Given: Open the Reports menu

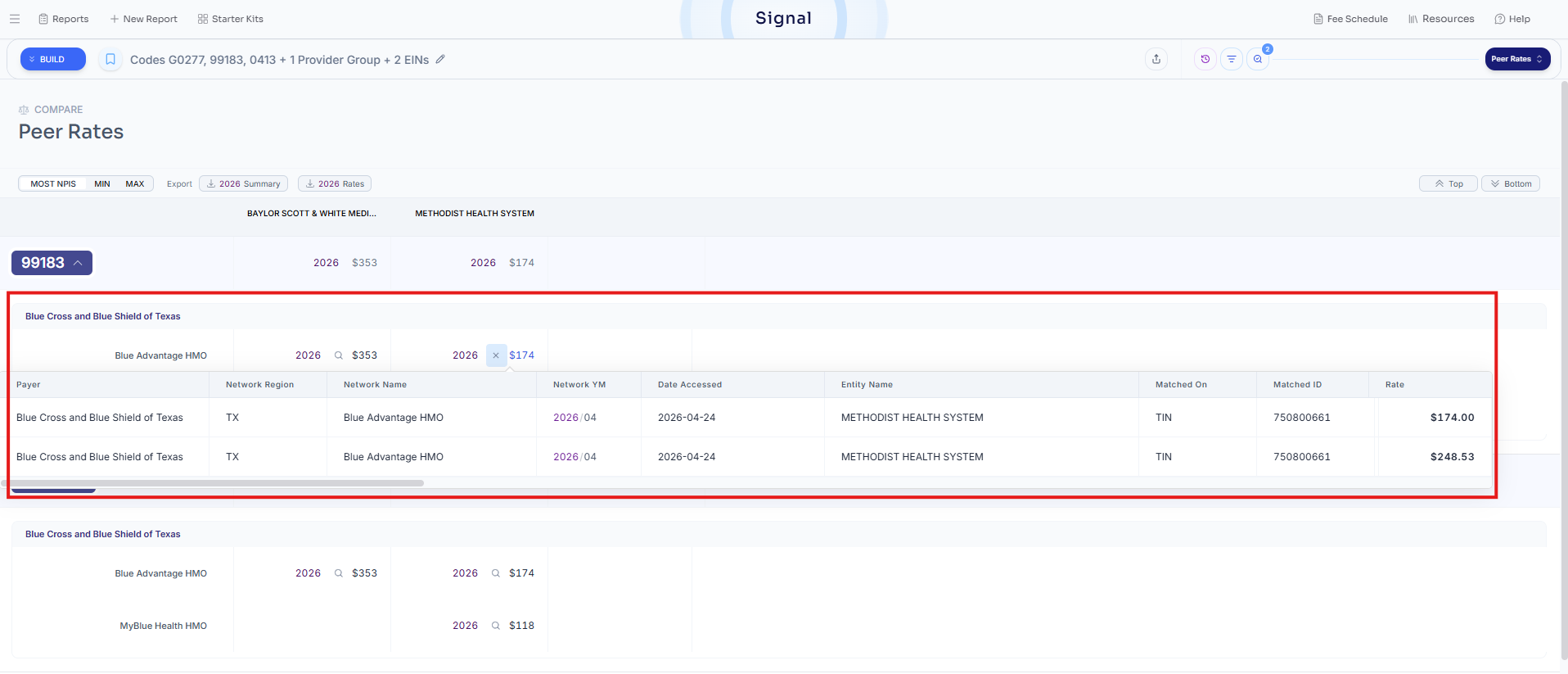Looking at the screenshot, I should pos(64,19).
